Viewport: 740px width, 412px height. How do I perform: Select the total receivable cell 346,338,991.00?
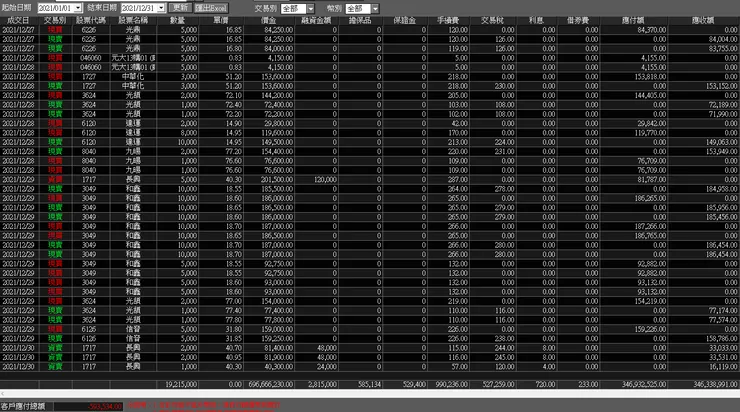[704, 385]
